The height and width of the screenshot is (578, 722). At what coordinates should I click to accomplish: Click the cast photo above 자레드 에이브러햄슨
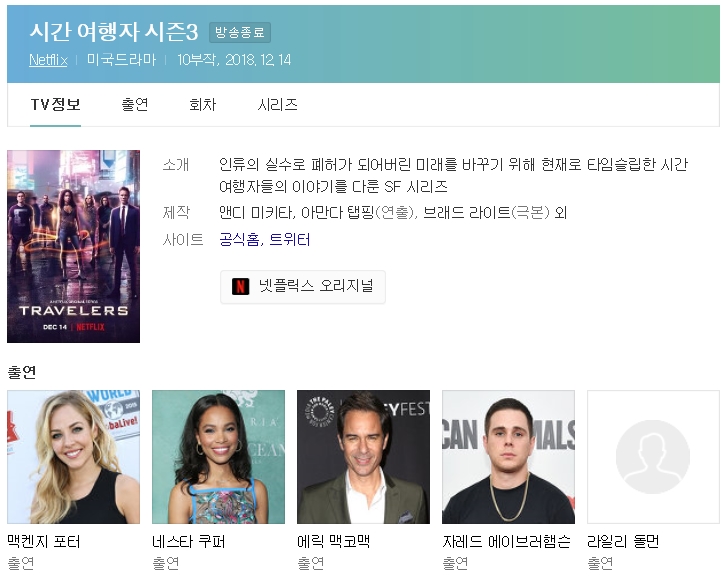[508, 456]
